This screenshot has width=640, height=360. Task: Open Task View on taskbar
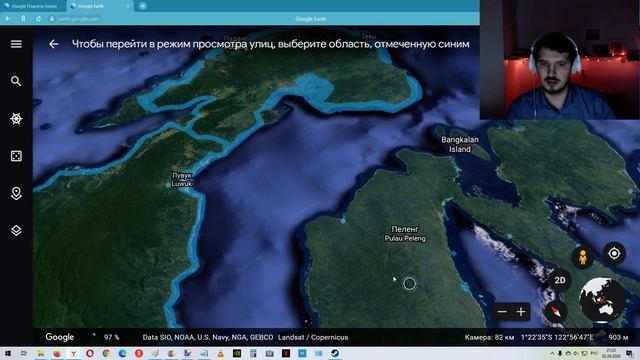click(24, 353)
